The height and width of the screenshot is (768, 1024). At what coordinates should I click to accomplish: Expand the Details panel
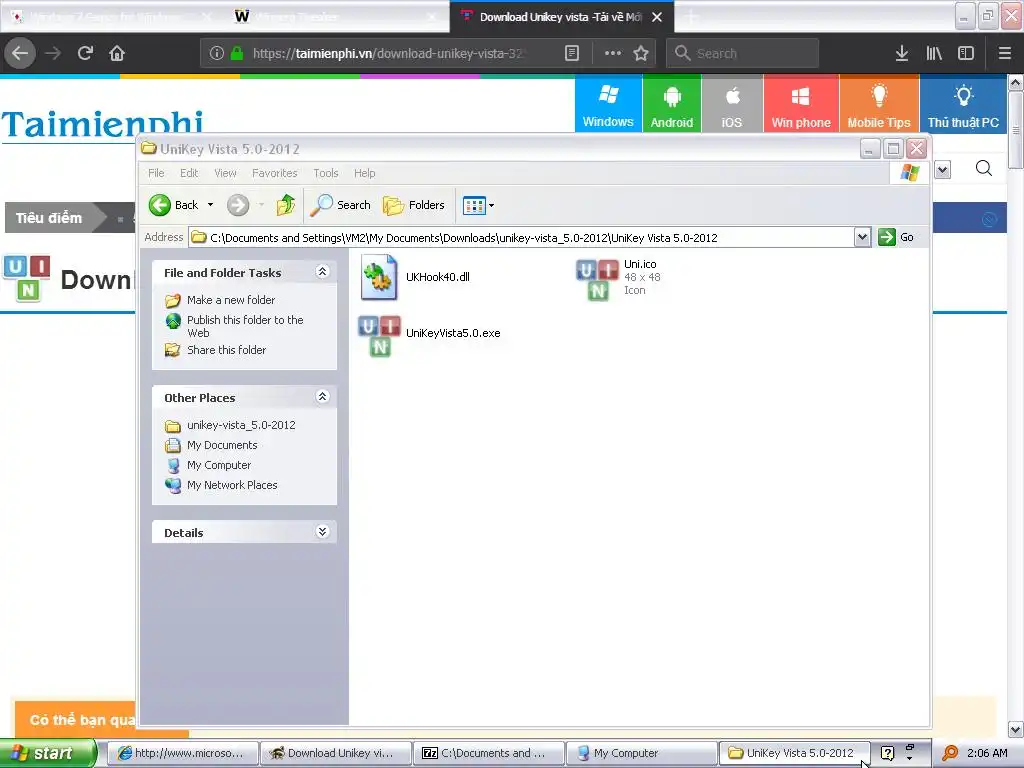(x=322, y=532)
